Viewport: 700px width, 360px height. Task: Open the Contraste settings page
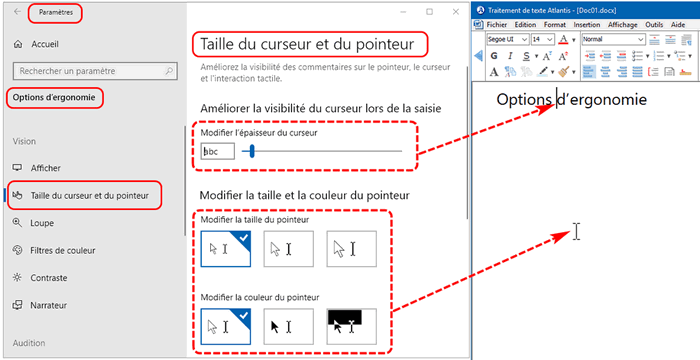[x=49, y=278]
